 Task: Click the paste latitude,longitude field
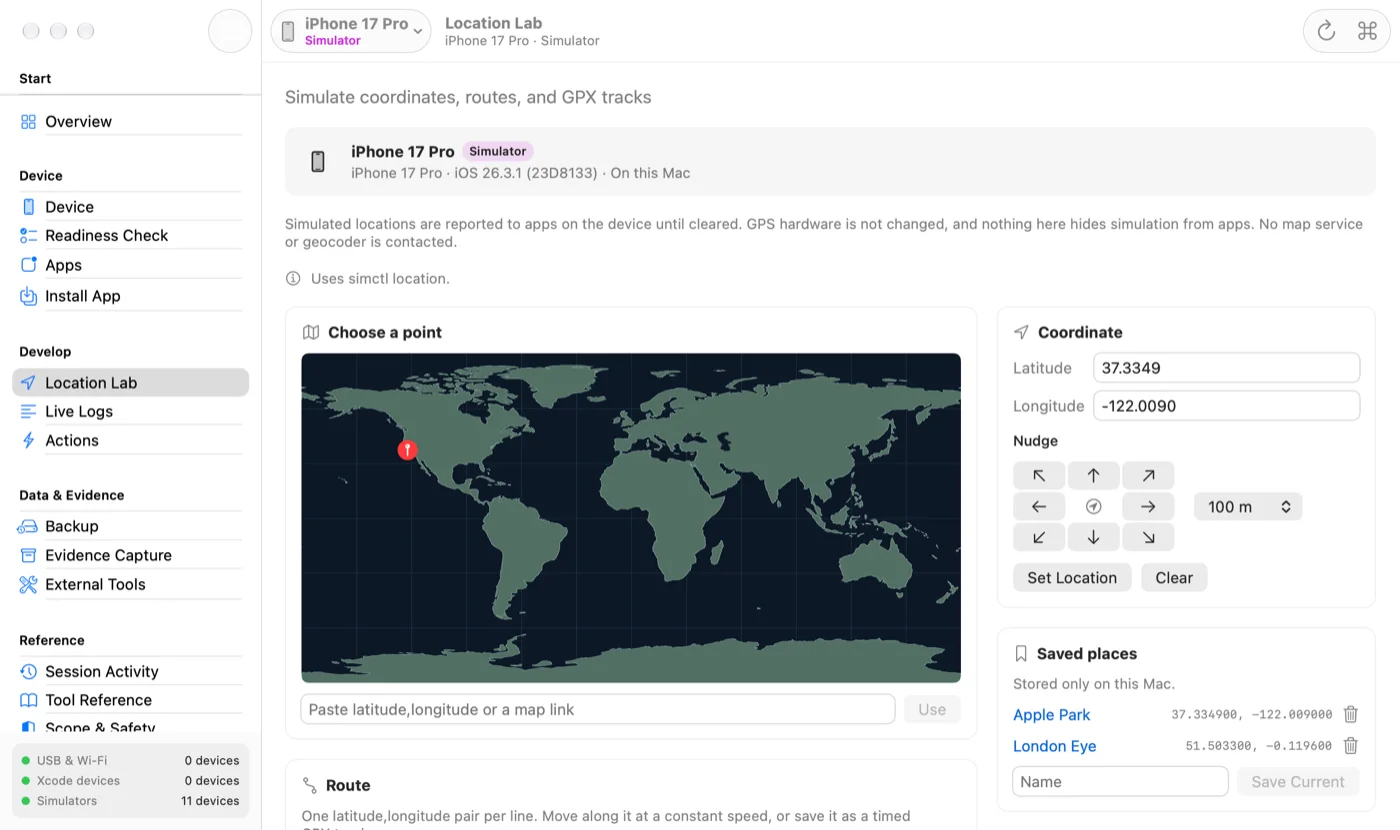pyautogui.click(x=598, y=709)
